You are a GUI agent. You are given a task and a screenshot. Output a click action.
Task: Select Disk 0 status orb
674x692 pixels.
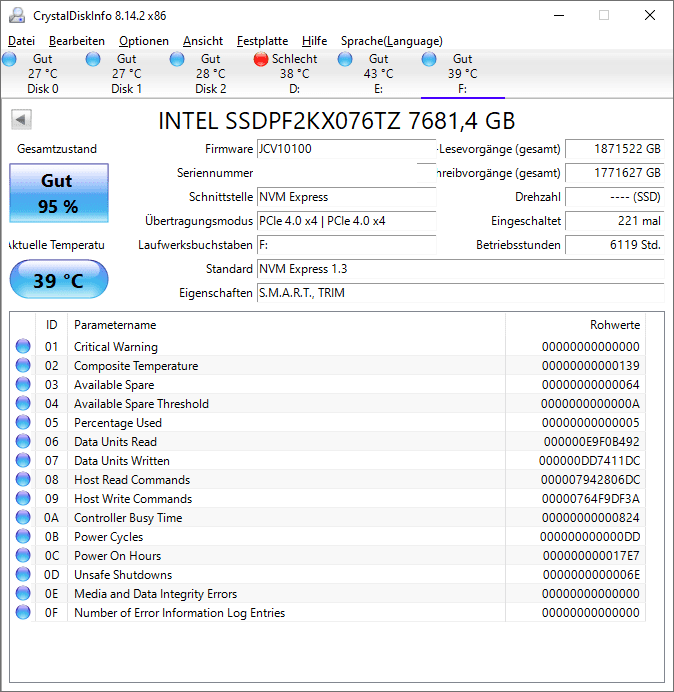tap(9, 59)
